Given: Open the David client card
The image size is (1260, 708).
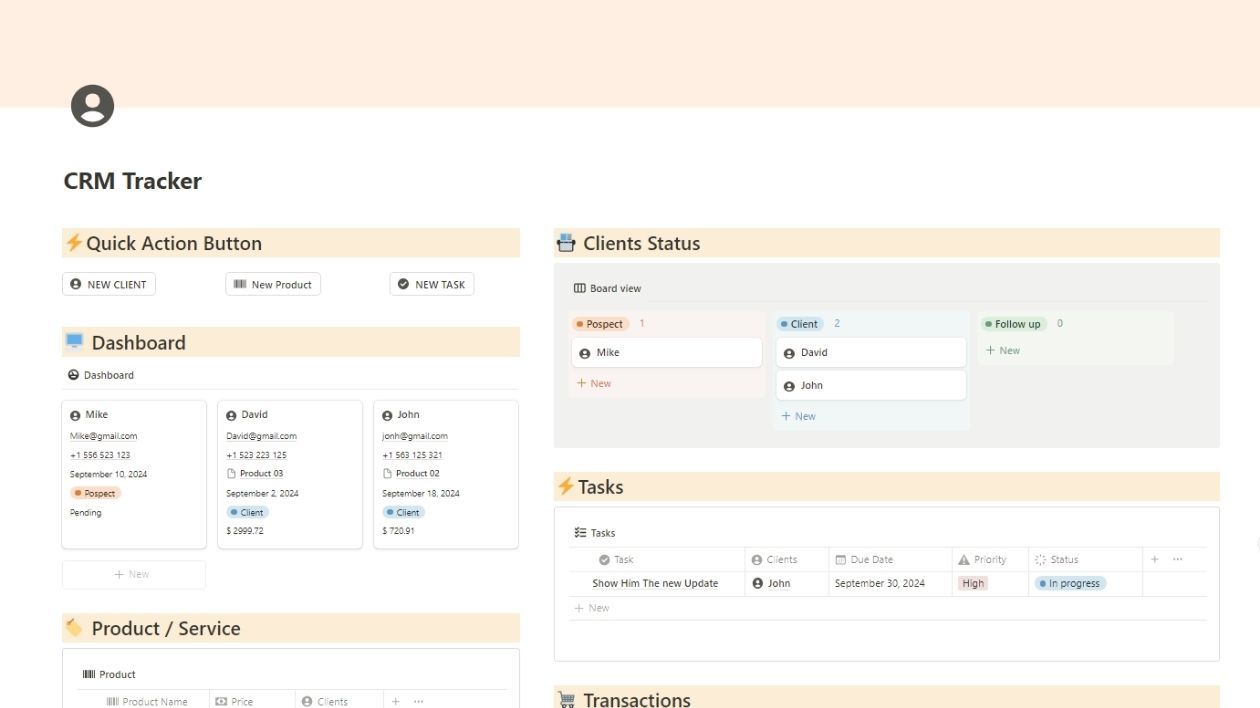Looking at the screenshot, I should [290, 474].
